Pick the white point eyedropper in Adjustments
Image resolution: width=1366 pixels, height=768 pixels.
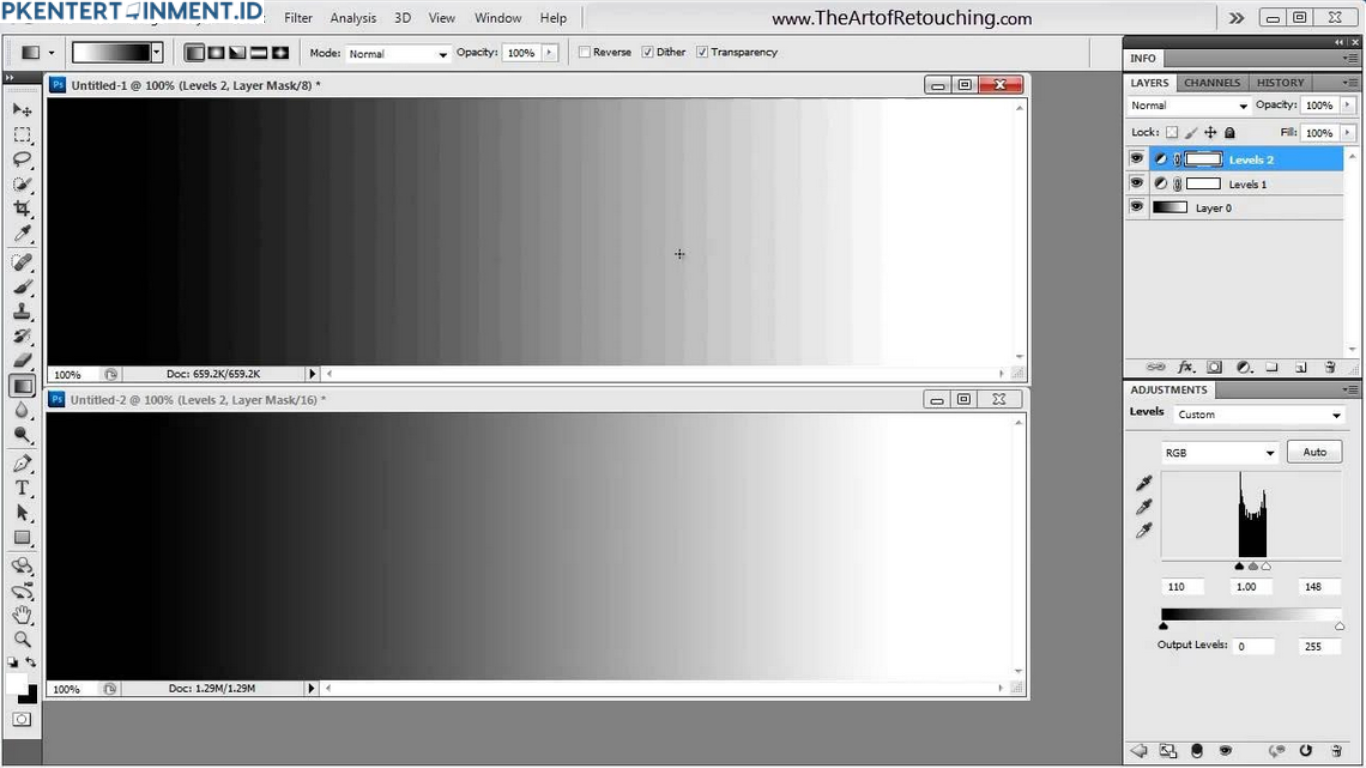click(x=1144, y=530)
